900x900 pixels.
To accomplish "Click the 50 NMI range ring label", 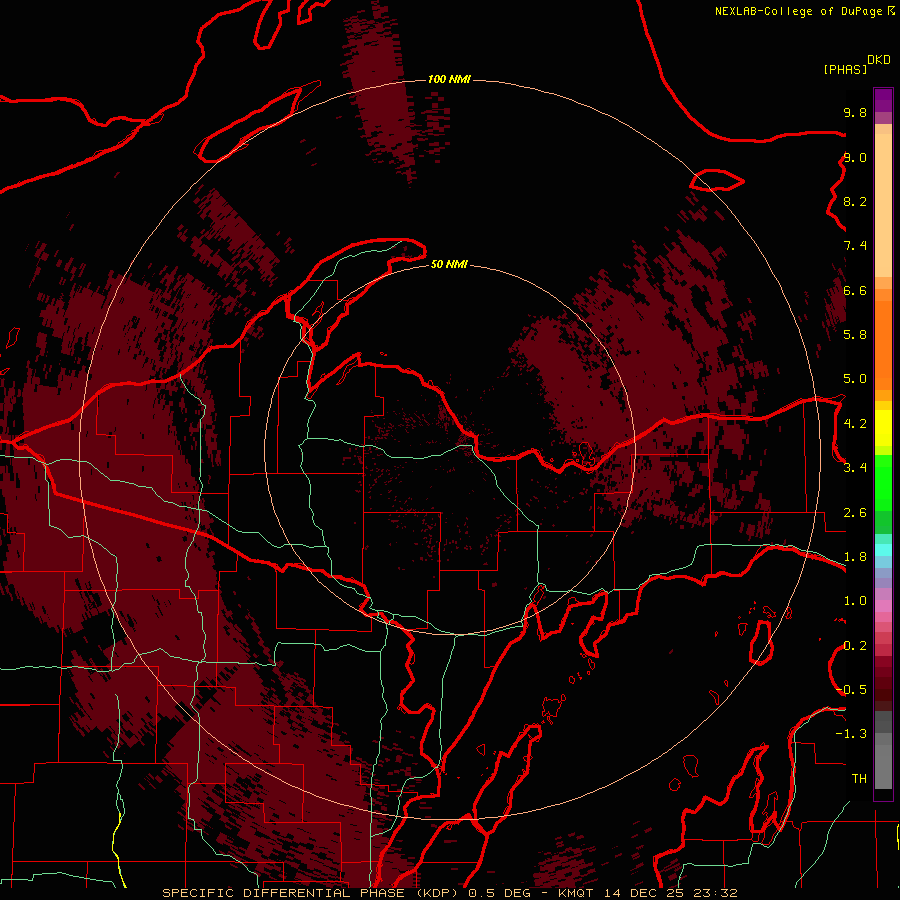I will click(x=449, y=264).
